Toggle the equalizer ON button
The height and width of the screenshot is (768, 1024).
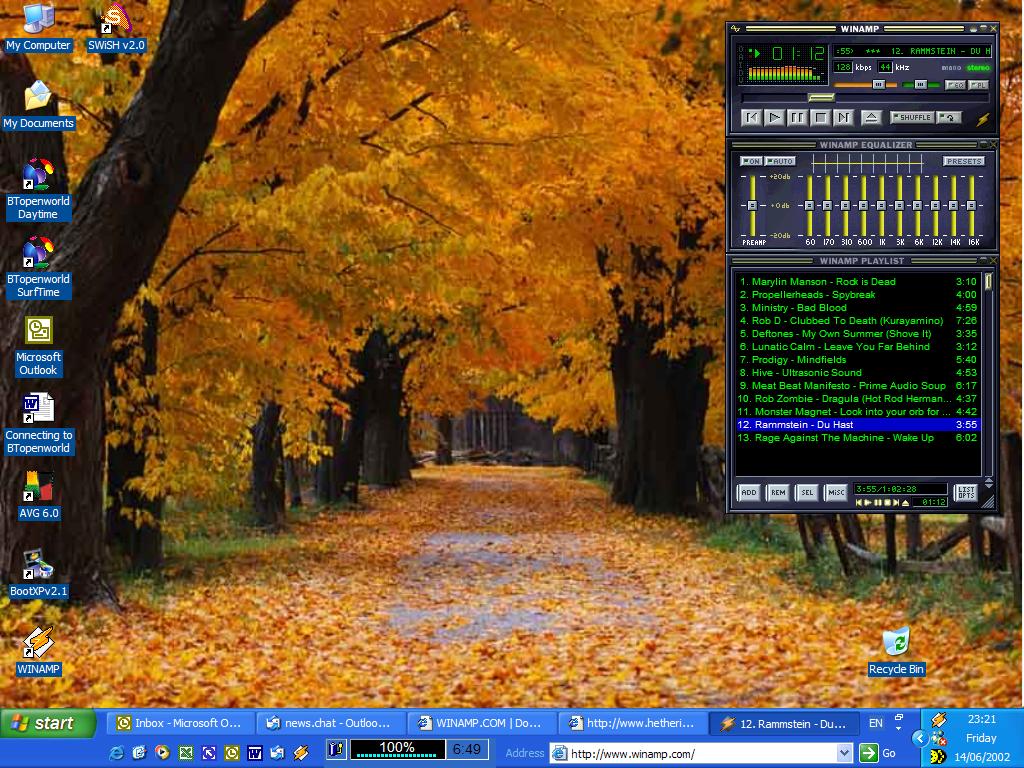(750, 161)
